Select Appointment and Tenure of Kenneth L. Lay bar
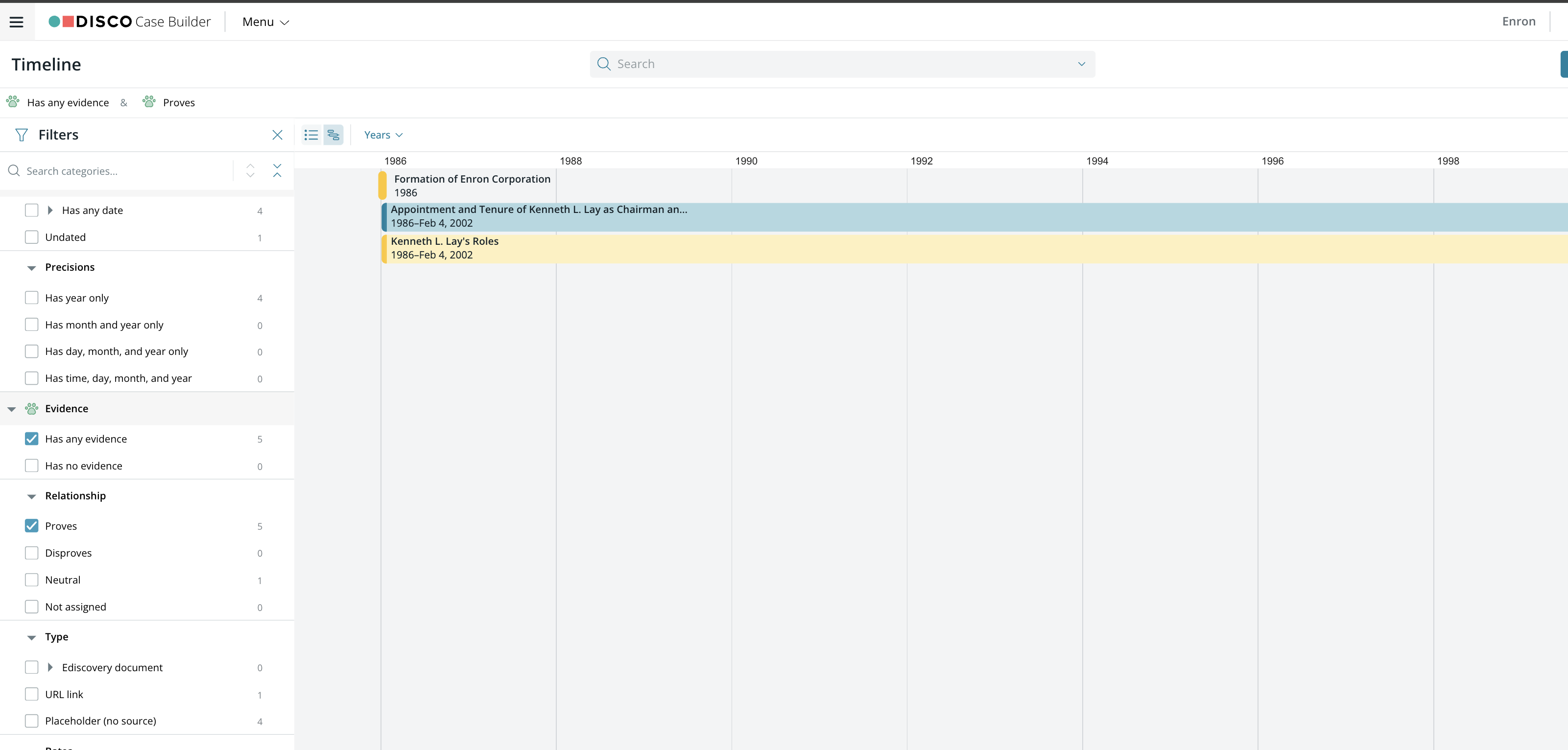Screen dimensions: 1568x750 tap(974, 217)
